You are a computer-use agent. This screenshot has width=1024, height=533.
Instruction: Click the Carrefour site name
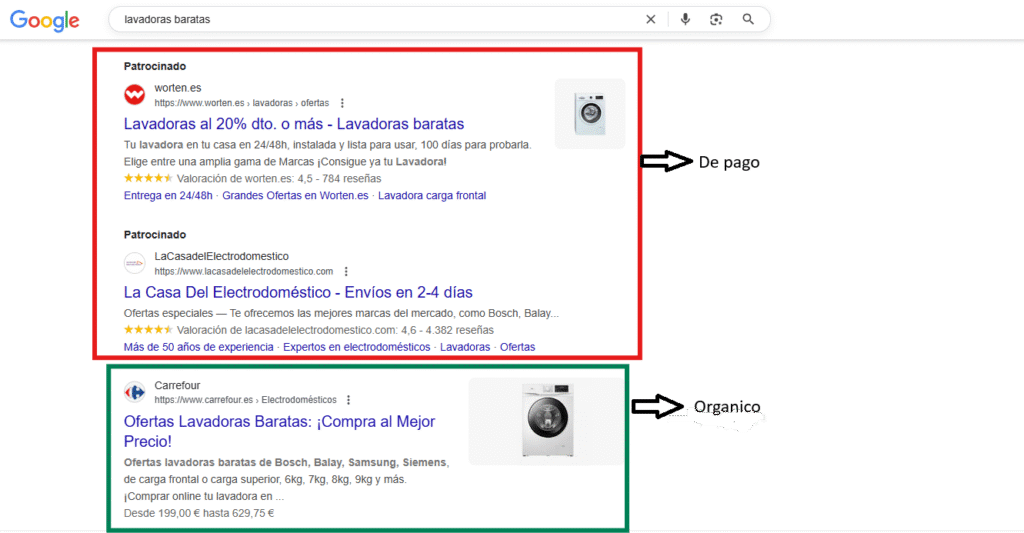click(177, 385)
